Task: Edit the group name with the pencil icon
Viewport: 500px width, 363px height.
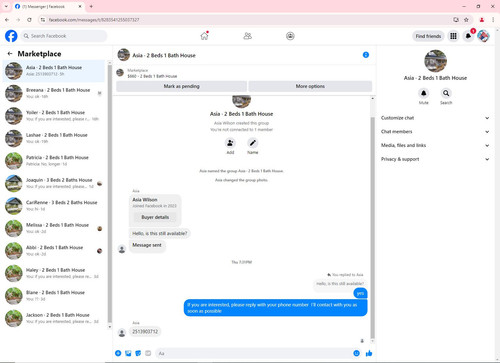Action: click(x=253, y=143)
